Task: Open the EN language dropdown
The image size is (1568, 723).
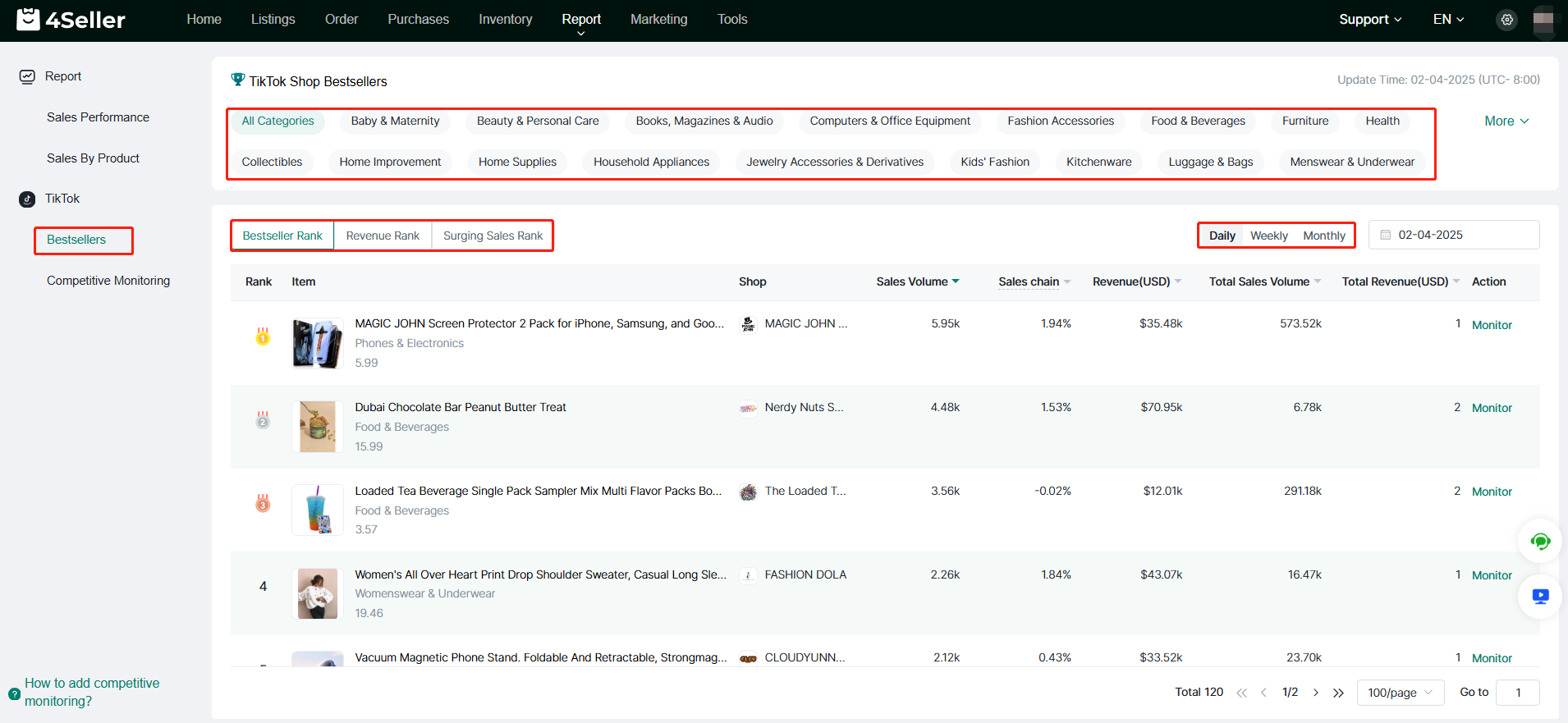Action: point(1448,20)
